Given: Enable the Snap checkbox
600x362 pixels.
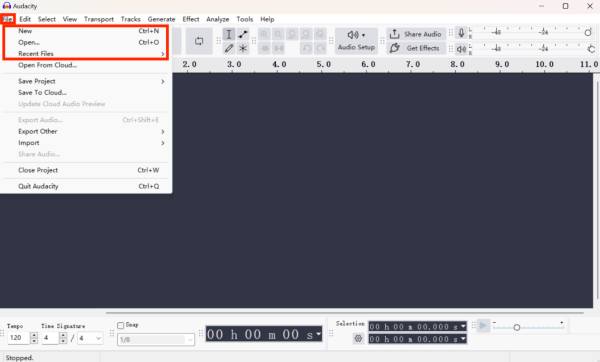Looking at the screenshot, I should (121, 325).
